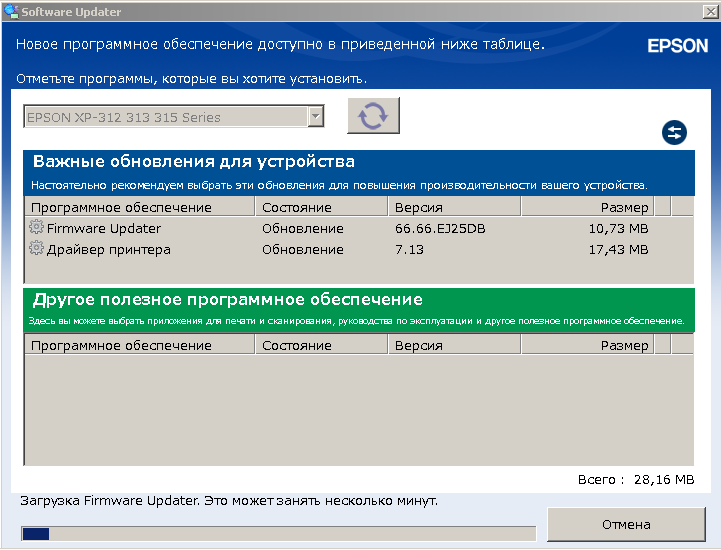Sort other software by Программное обеспечение column

(x=139, y=345)
